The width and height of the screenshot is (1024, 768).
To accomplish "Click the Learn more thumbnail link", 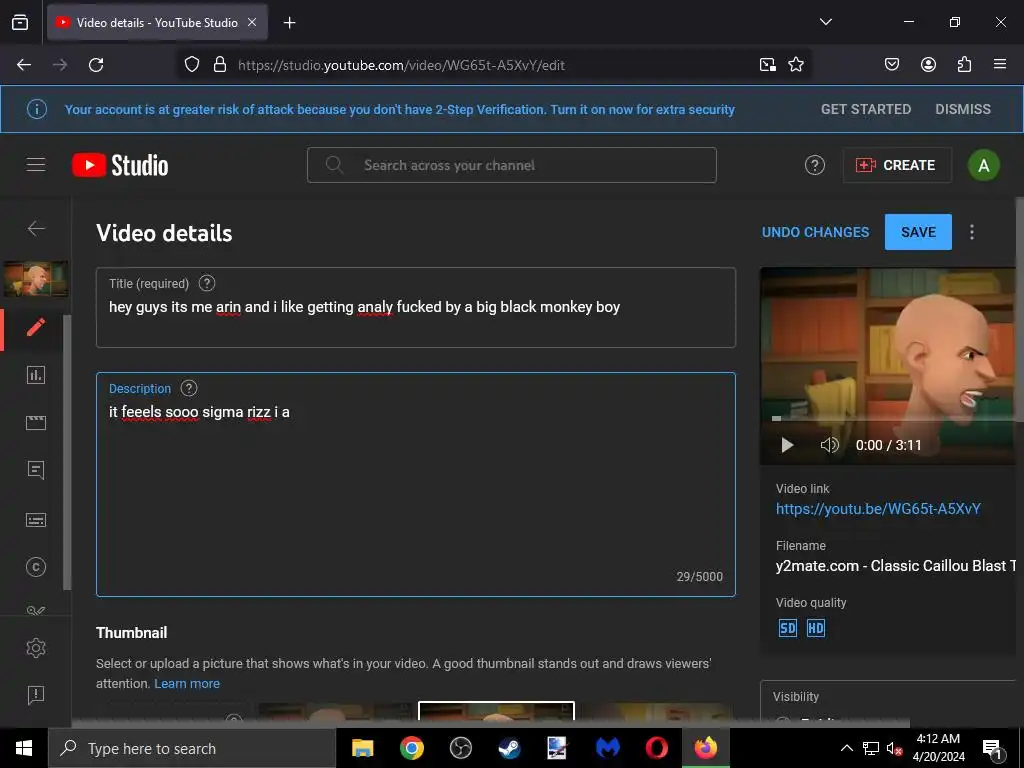I will [187, 684].
